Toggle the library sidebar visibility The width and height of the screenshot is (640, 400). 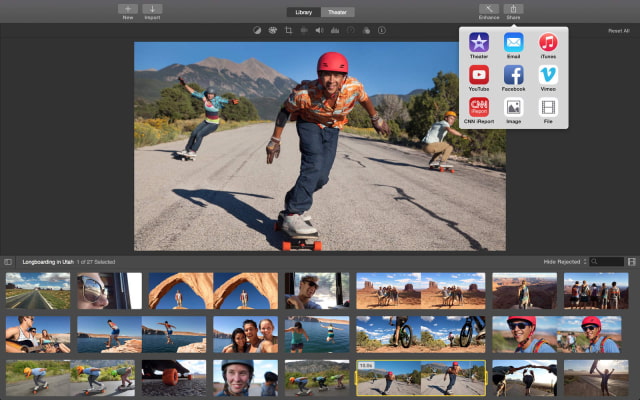(8, 261)
